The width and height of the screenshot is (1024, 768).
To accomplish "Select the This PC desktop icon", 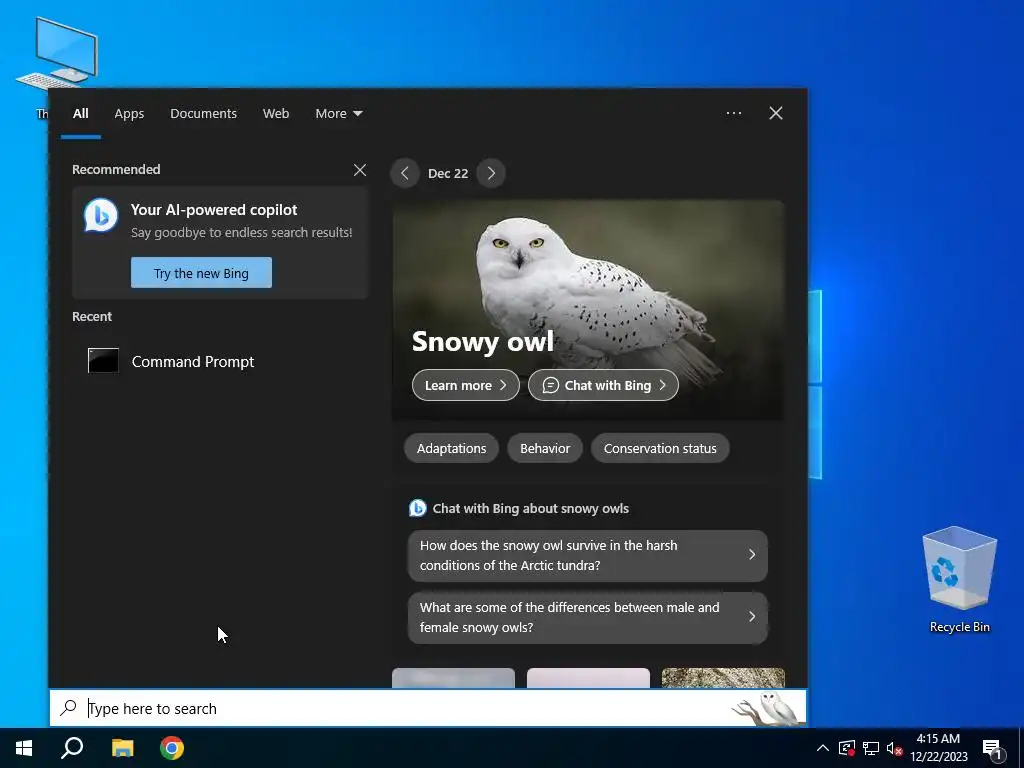I will [57, 56].
